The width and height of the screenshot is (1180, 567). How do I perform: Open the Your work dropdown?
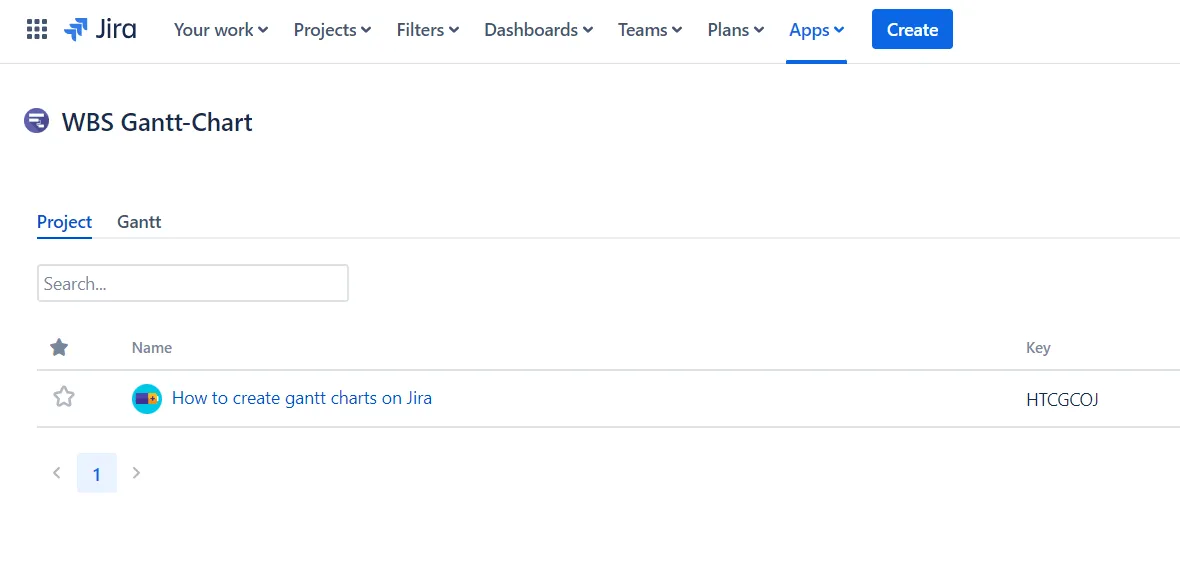click(x=220, y=30)
